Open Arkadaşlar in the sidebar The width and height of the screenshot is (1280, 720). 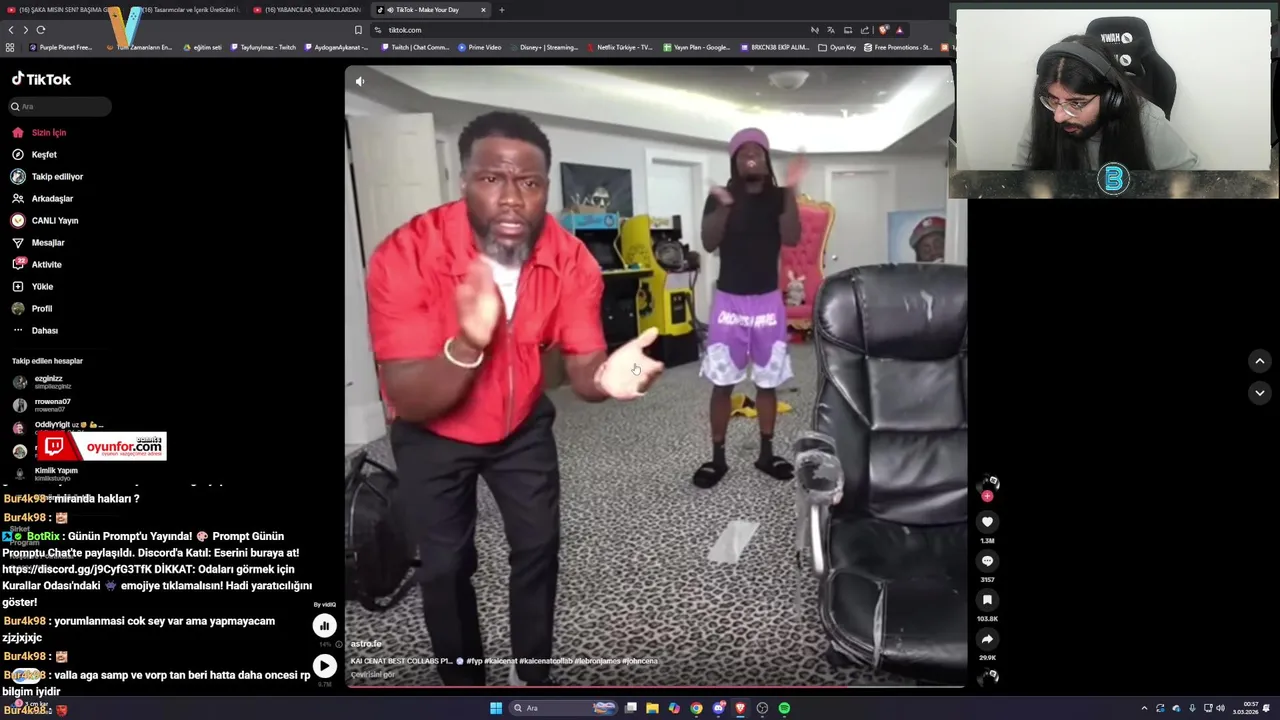43,199
